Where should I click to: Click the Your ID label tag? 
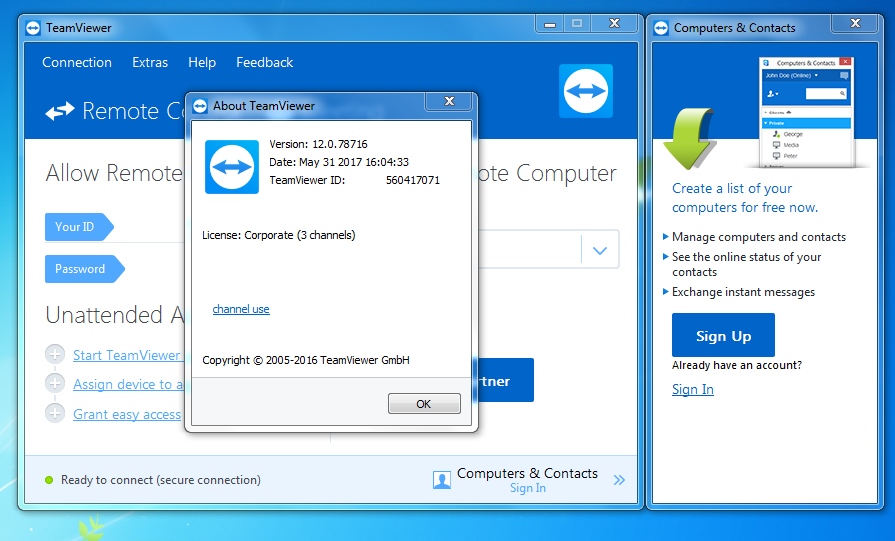79,227
